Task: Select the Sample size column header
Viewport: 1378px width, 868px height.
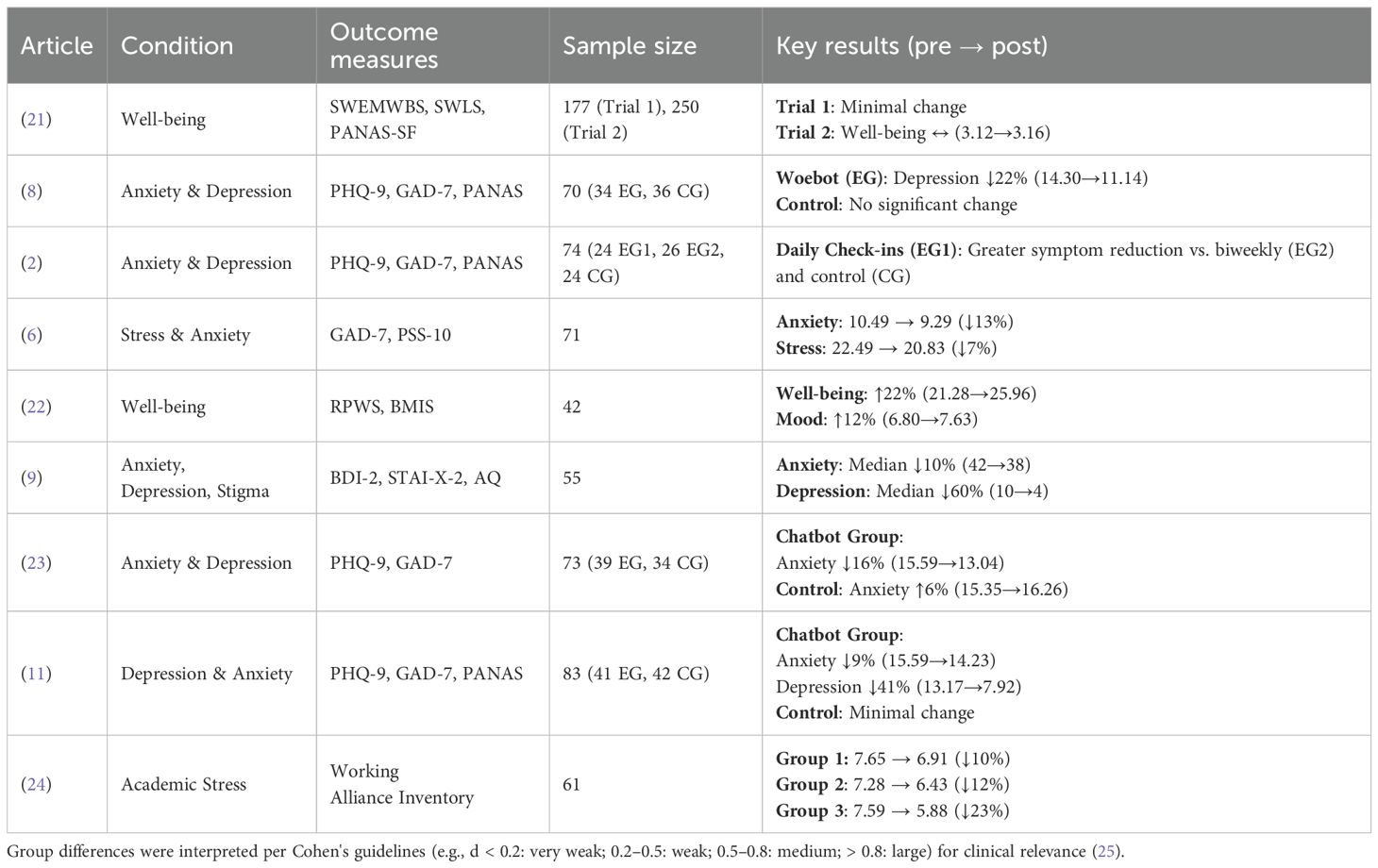Action: point(630,46)
